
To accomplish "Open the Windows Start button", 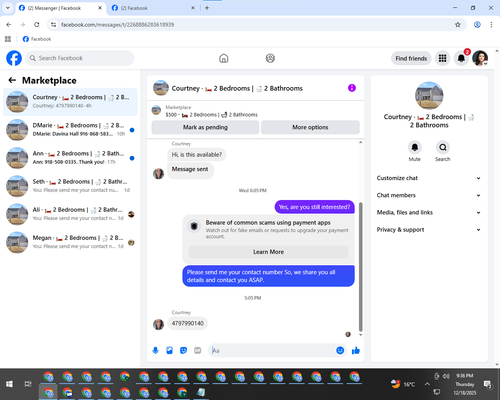I will pyautogui.click(x=9, y=384).
